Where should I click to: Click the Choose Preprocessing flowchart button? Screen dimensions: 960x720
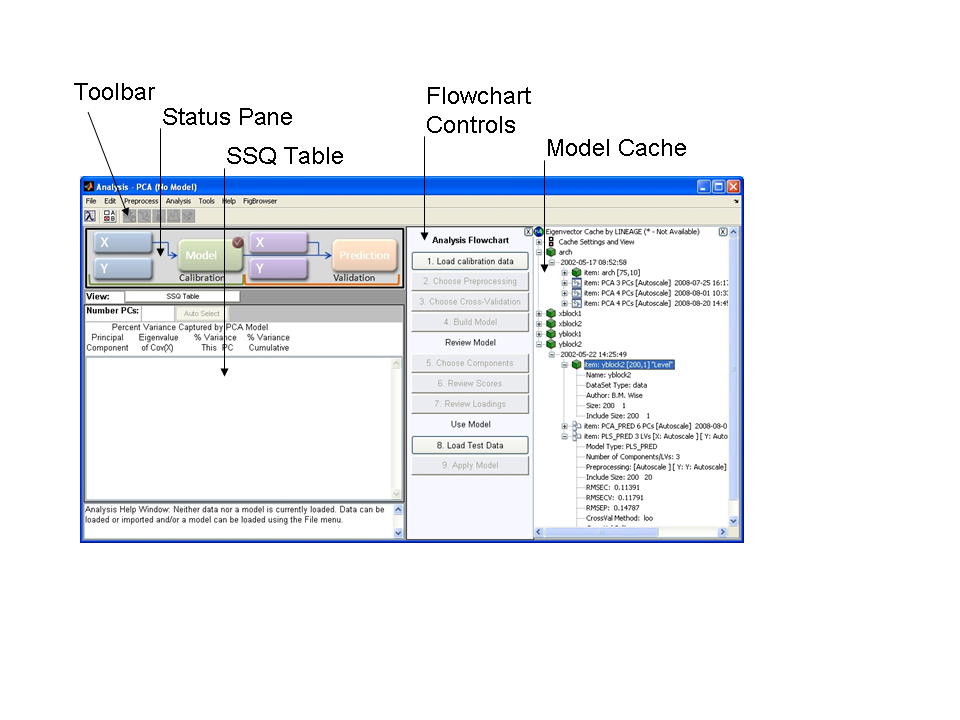point(470,282)
